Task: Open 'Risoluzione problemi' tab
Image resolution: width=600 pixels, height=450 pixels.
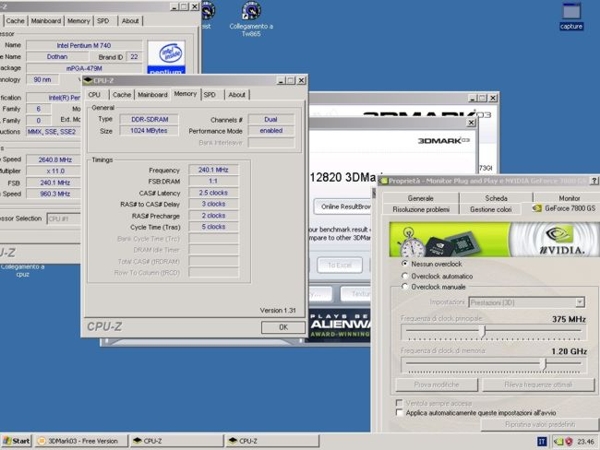Action: [x=421, y=209]
